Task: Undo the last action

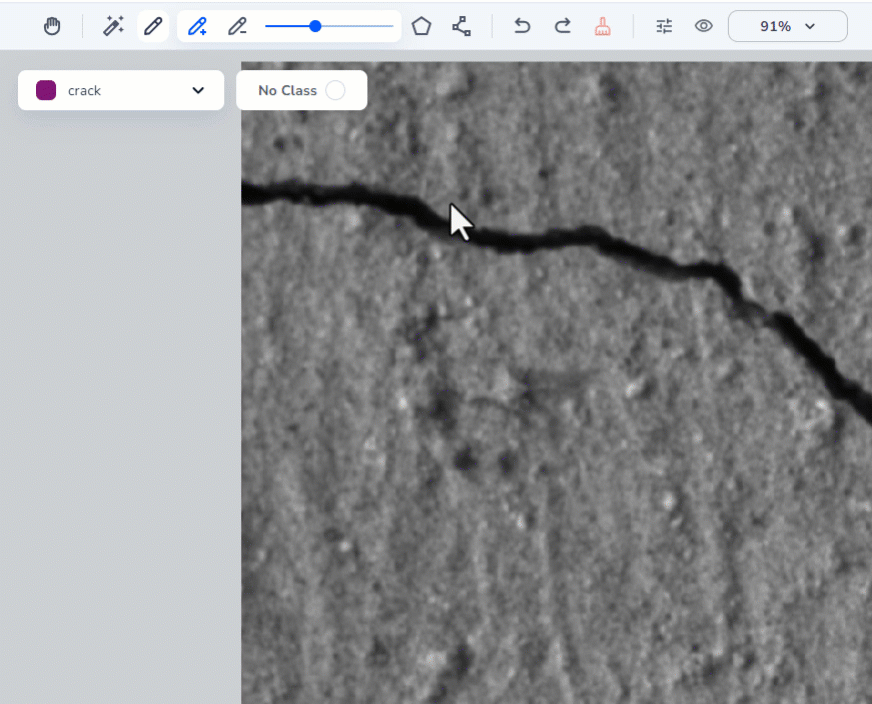Action: coord(522,26)
